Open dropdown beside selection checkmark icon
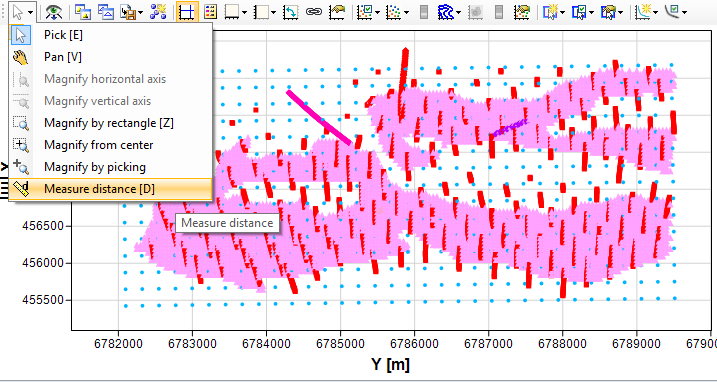 591,12
